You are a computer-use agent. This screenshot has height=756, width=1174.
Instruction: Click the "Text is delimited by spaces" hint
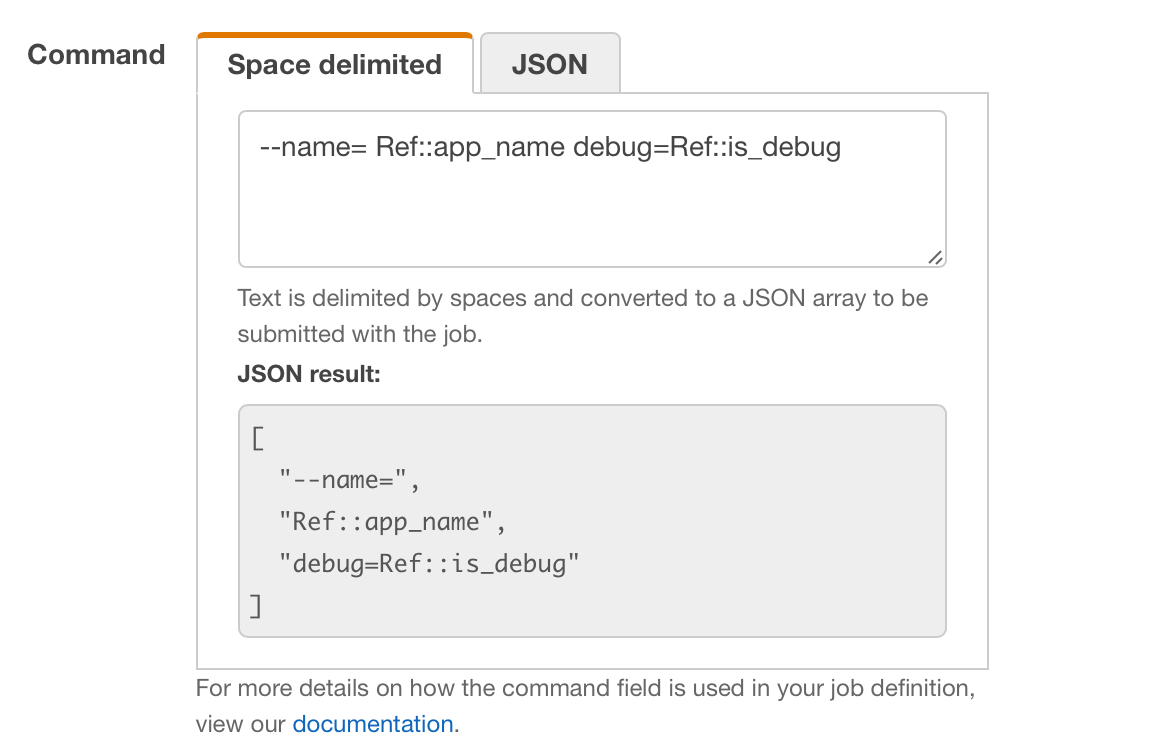pyautogui.click(x=582, y=298)
